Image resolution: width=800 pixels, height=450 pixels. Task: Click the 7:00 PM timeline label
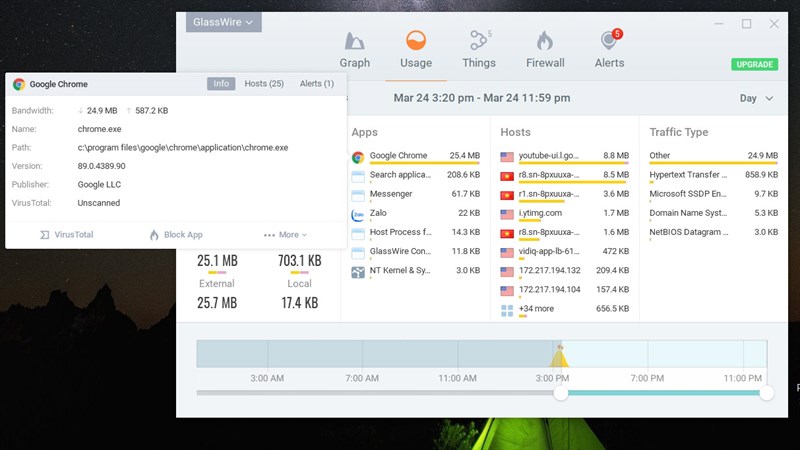[647, 378]
